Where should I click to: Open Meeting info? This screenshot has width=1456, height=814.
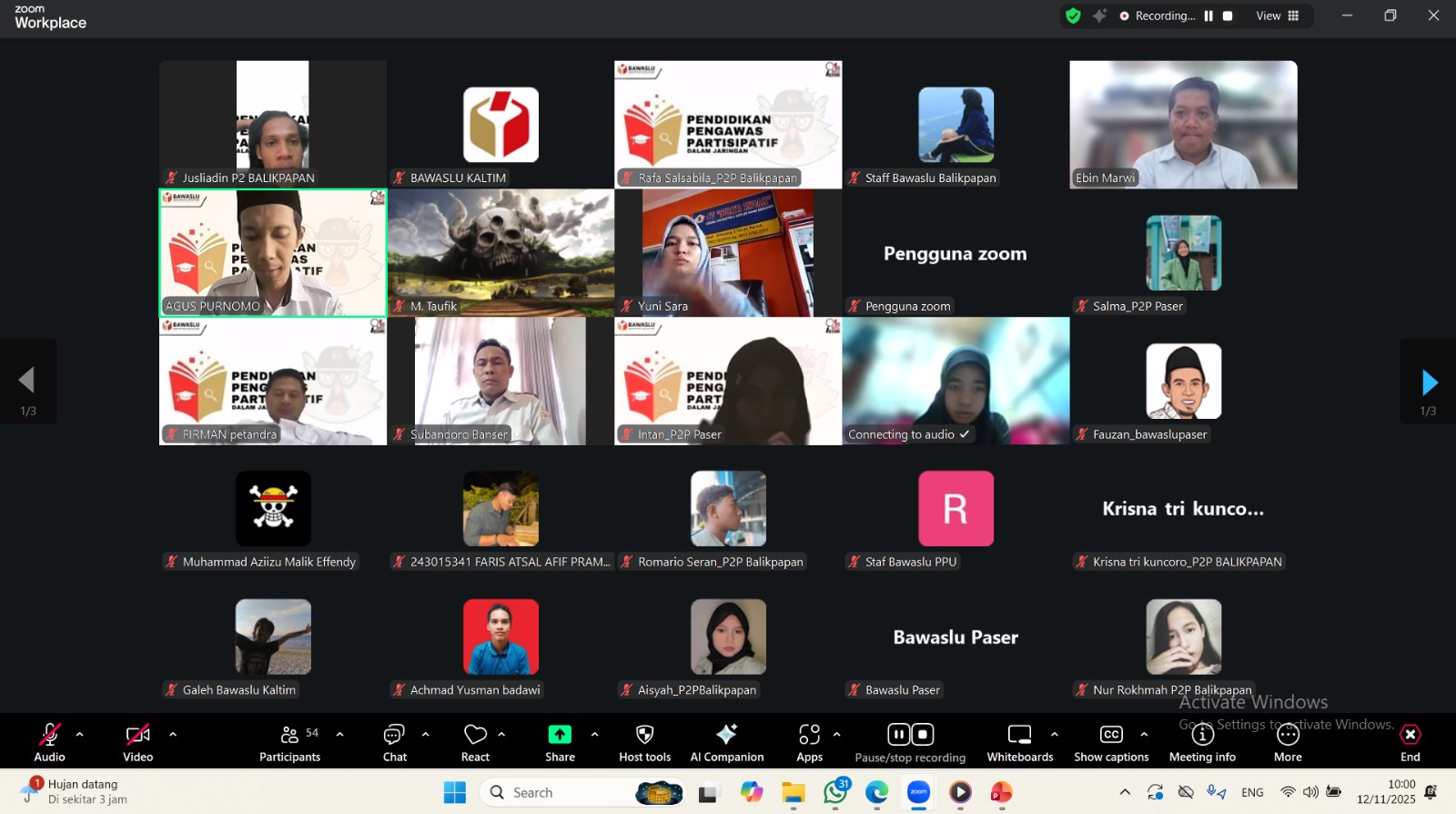pyautogui.click(x=1202, y=742)
